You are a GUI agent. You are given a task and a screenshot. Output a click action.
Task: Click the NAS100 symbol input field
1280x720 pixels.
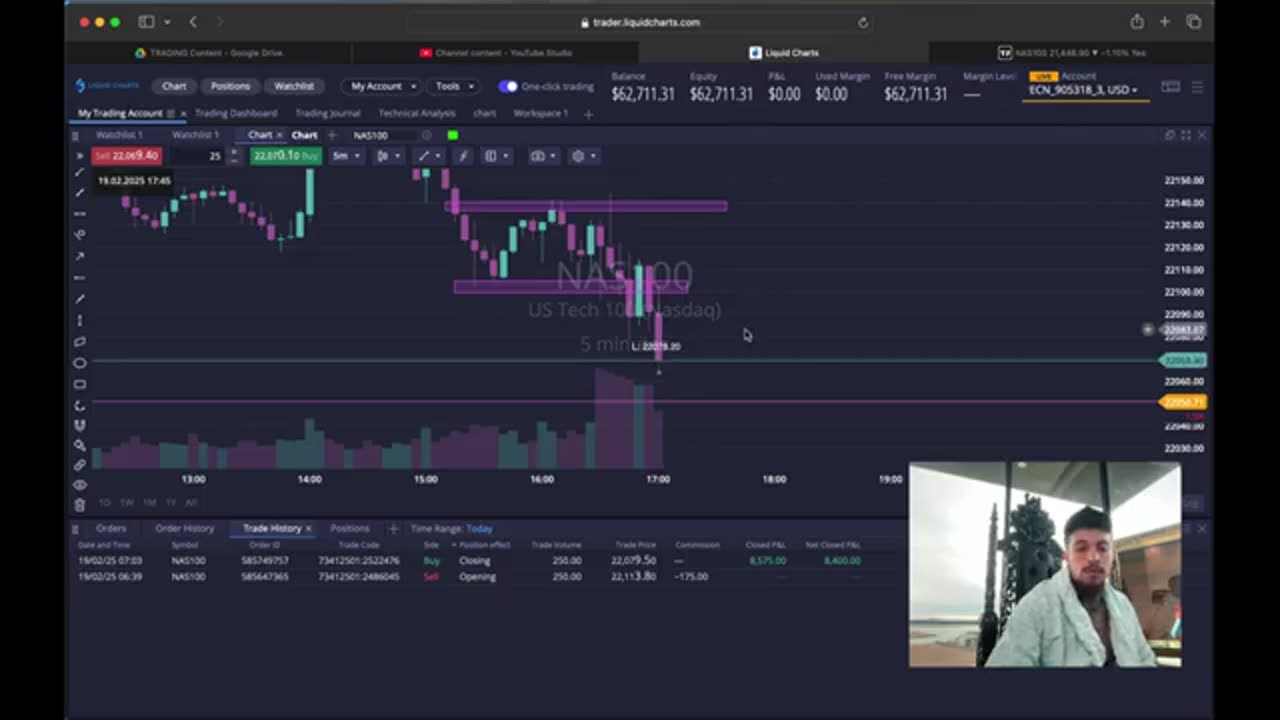383,135
